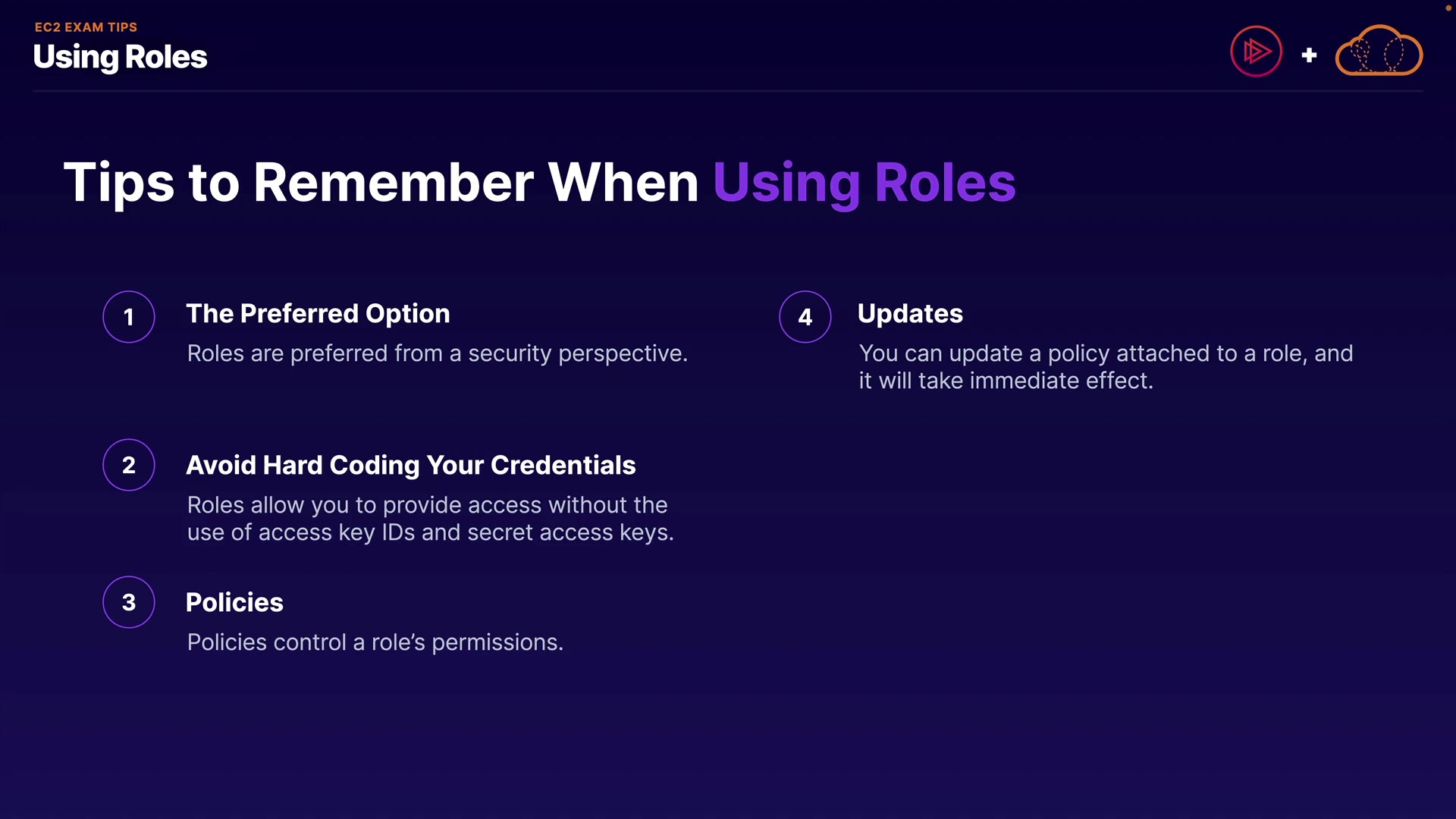
Task: Click the number 1 circle icon
Action: tap(129, 317)
